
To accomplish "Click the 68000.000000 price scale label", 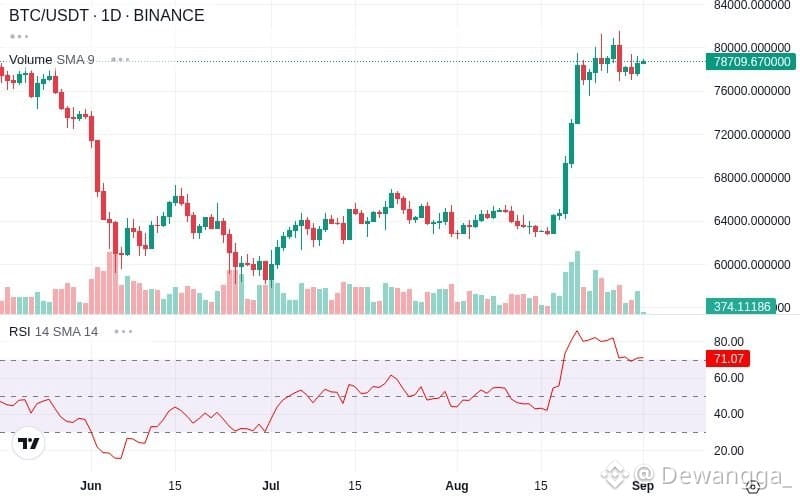I will point(752,178).
